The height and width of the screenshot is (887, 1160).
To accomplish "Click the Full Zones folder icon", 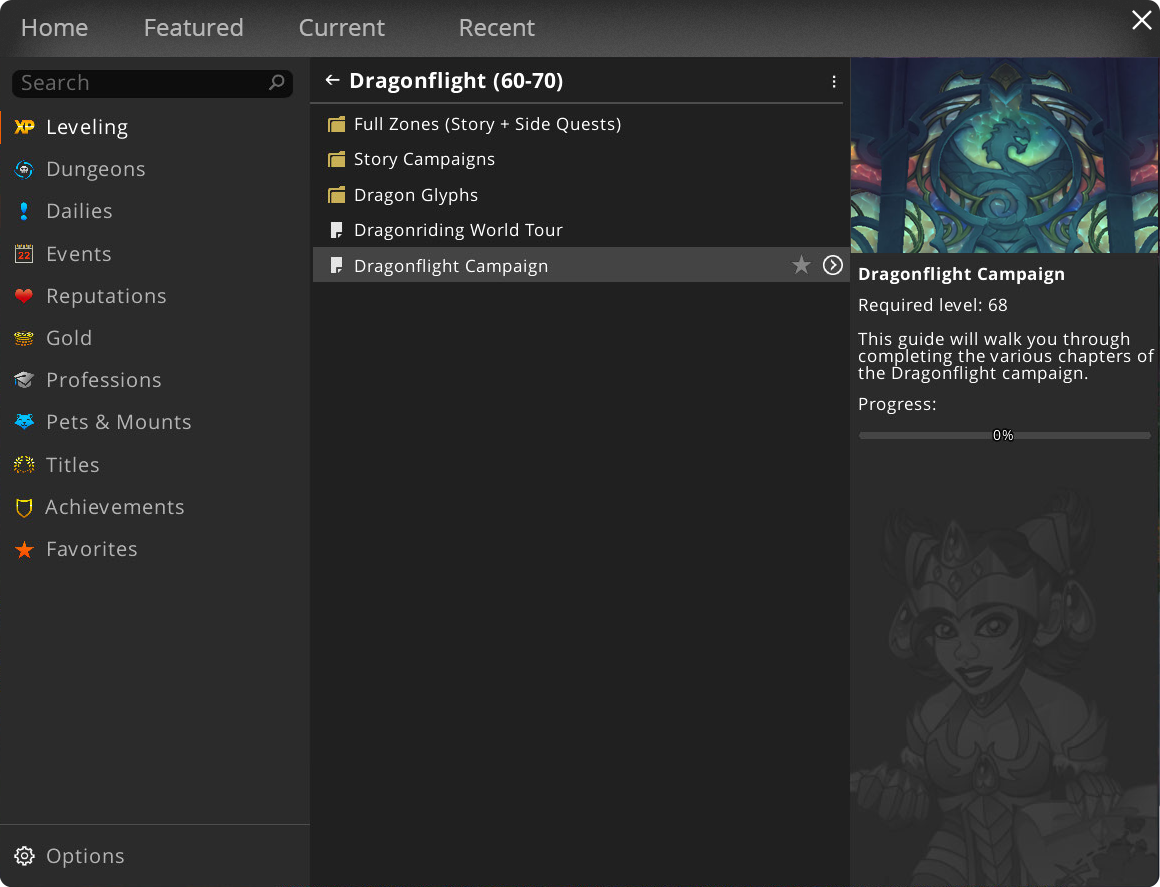I will tap(337, 124).
